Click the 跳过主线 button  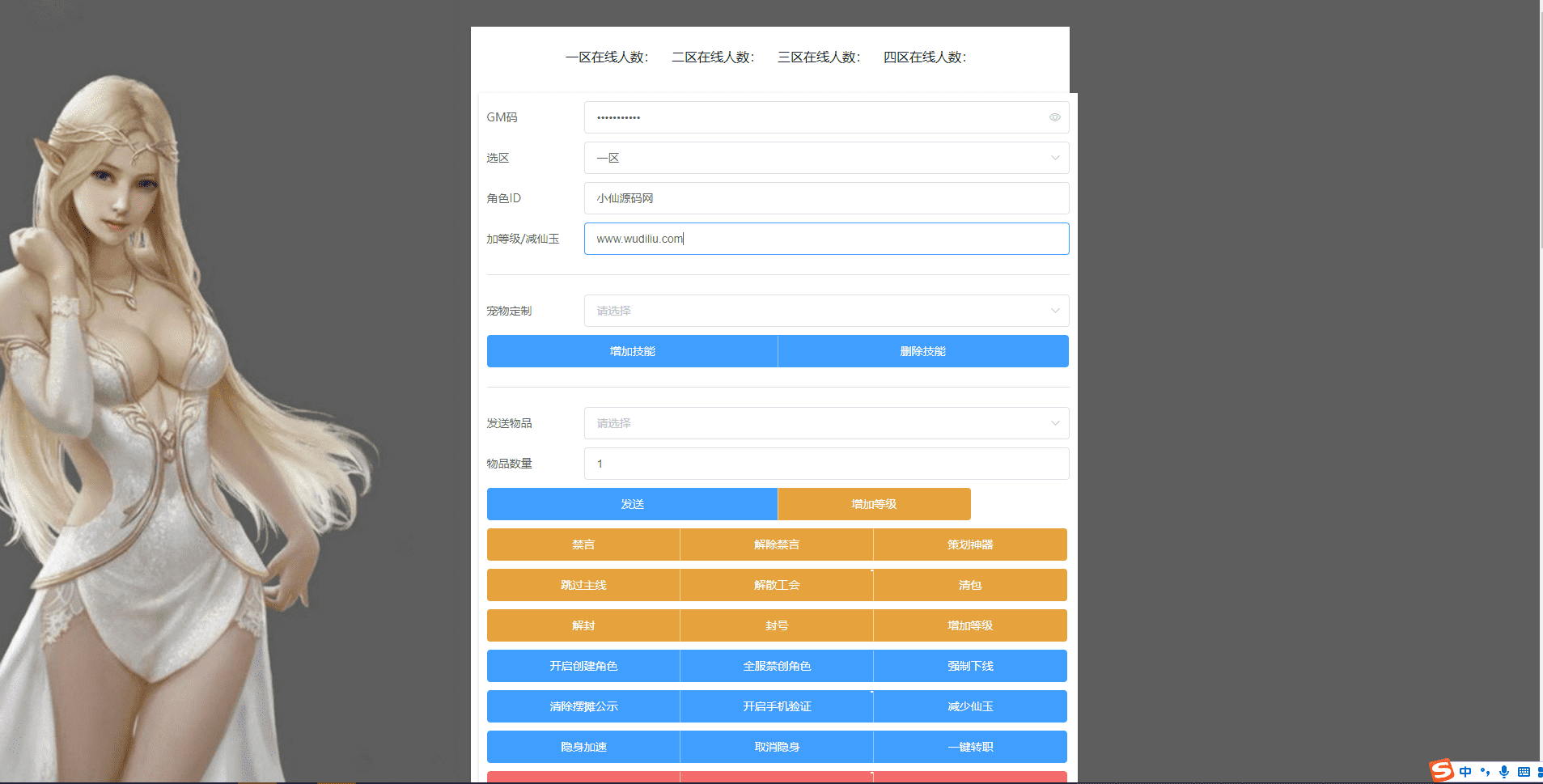click(583, 585)
